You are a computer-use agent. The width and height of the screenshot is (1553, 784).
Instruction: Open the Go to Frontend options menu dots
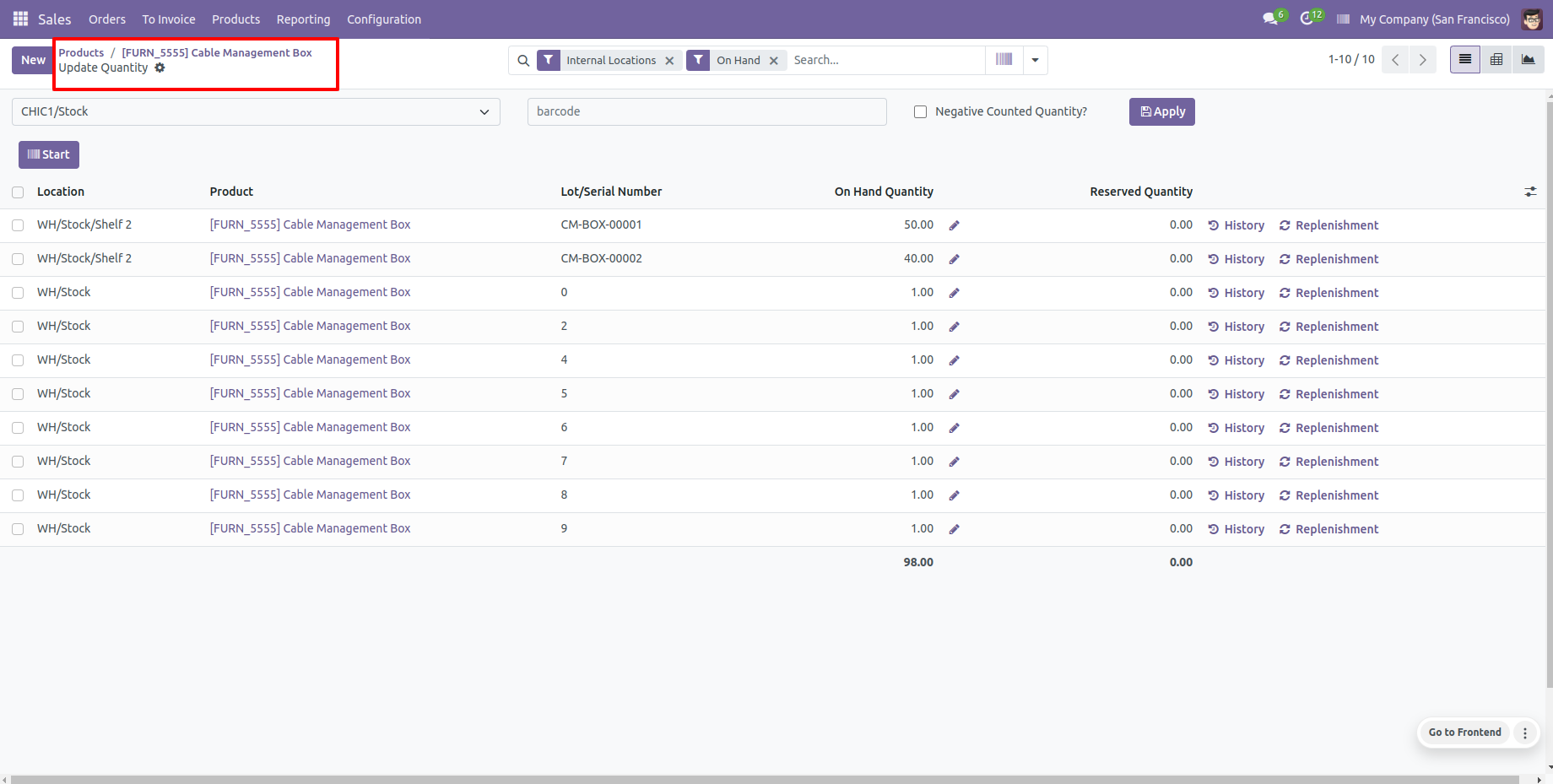click(1525, 733)
